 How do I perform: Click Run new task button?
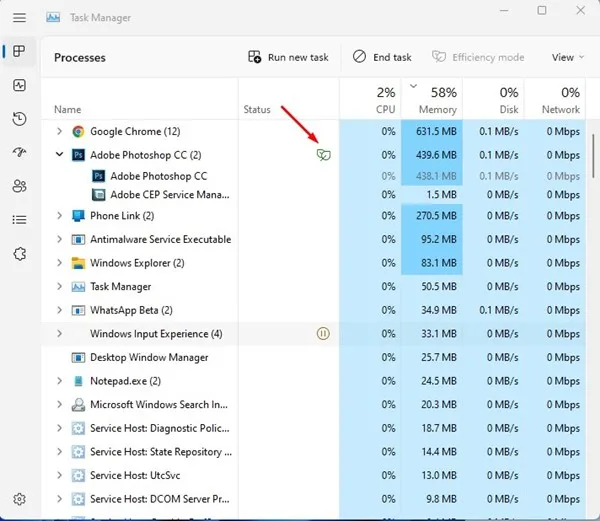point(289,57)
